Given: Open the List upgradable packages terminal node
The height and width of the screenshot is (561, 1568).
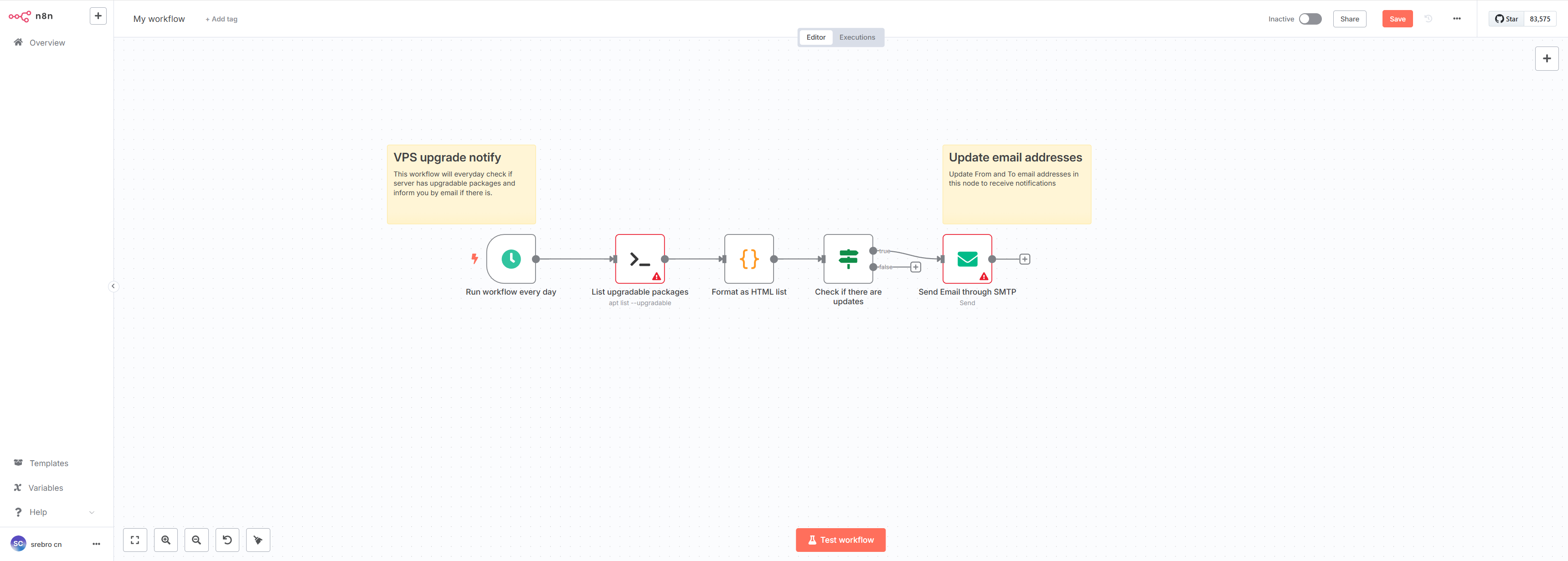Looking at the screenshot, I should click(x=639, y=259).
